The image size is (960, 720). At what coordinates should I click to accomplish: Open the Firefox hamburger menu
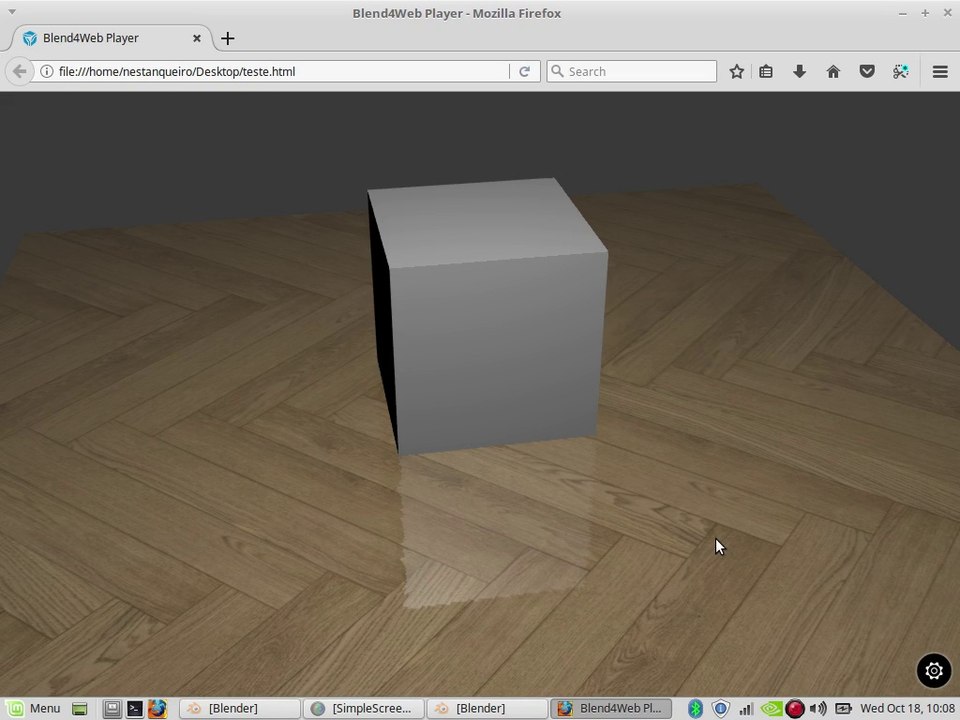pos(940,72)
